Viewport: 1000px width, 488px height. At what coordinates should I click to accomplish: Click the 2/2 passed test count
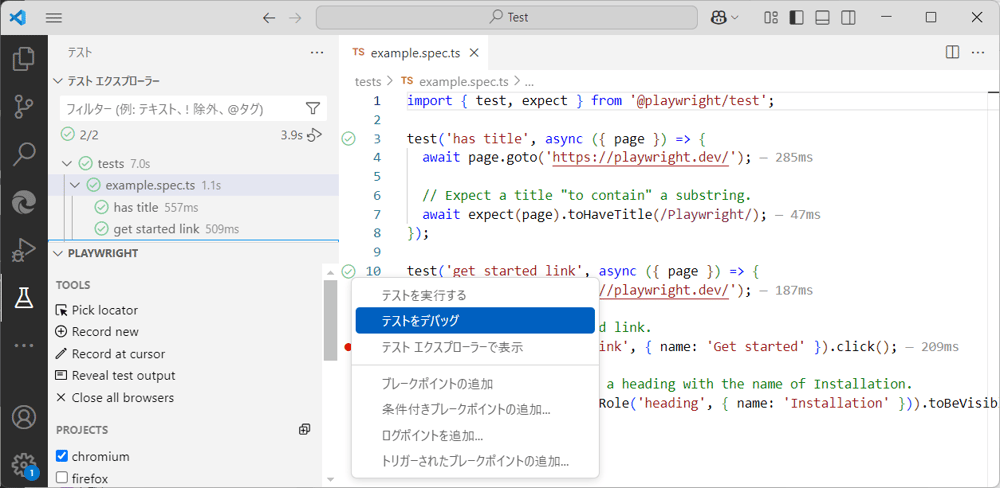[89, 135]
